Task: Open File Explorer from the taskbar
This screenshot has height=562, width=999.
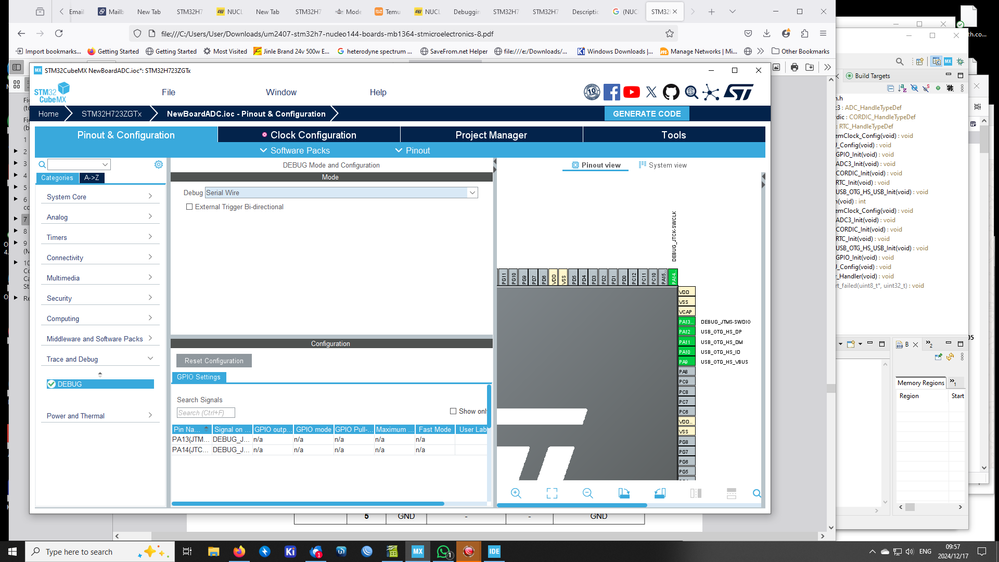Action: coord(213,551)
